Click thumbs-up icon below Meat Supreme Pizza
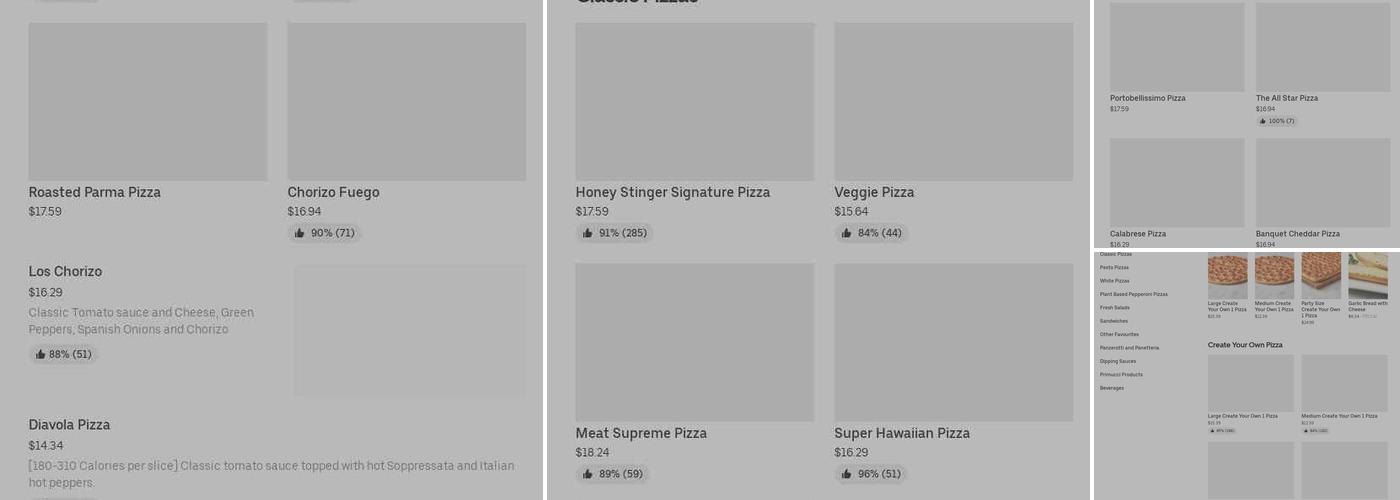Image resolution: width=1400 pixels, height=500 pixels. point(587,474)
